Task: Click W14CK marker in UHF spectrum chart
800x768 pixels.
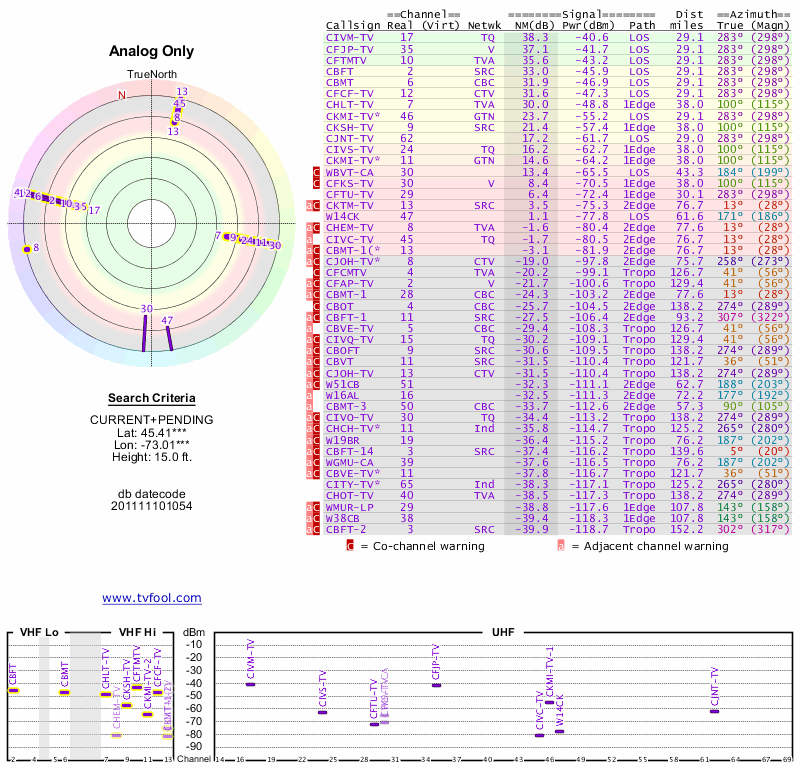Action: [559, 731]
